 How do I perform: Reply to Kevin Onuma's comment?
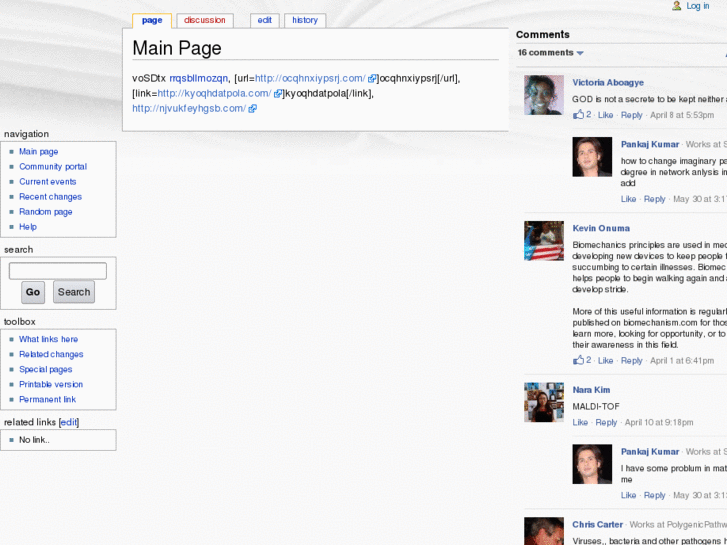click(x=631, y=360)
